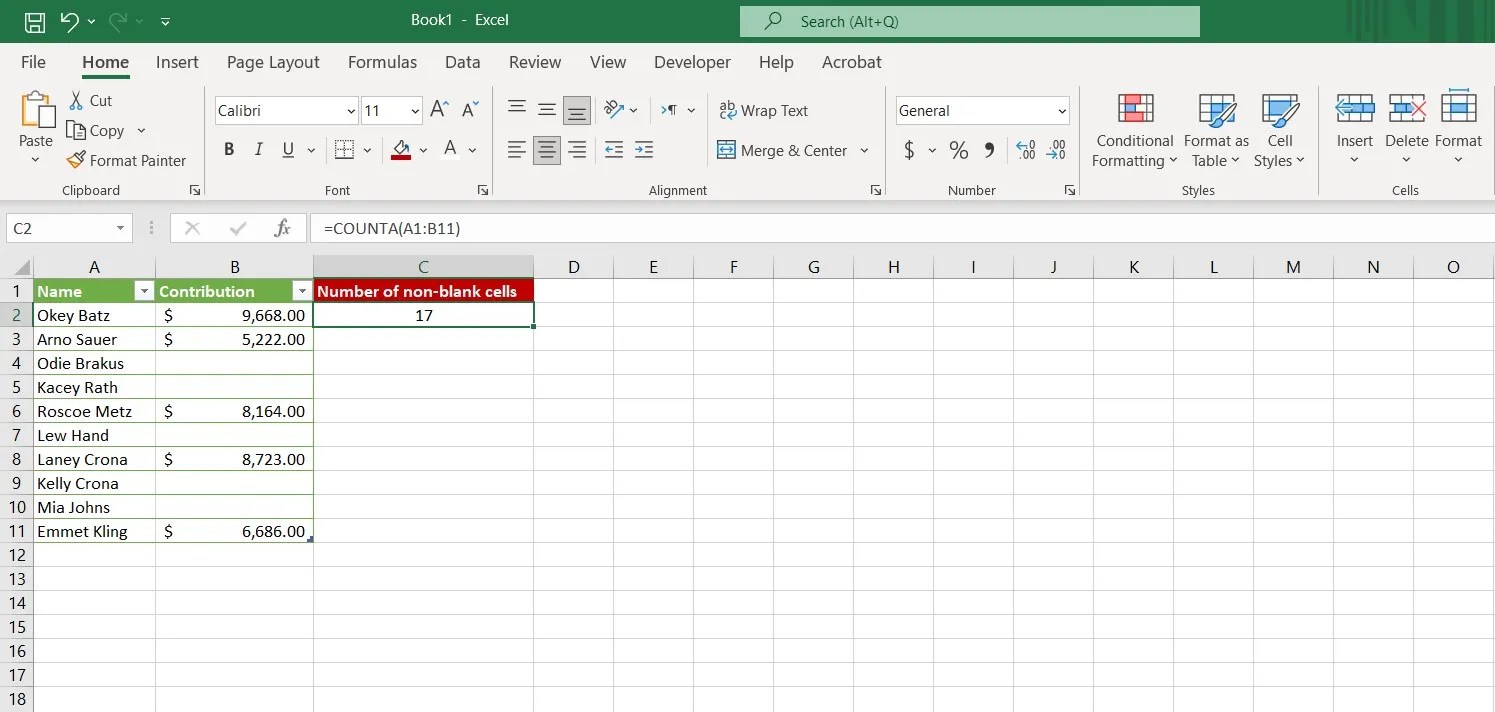Screen dimensions: 1495x712
Task: Click the Merge & Center button
Action: (786, 150)
